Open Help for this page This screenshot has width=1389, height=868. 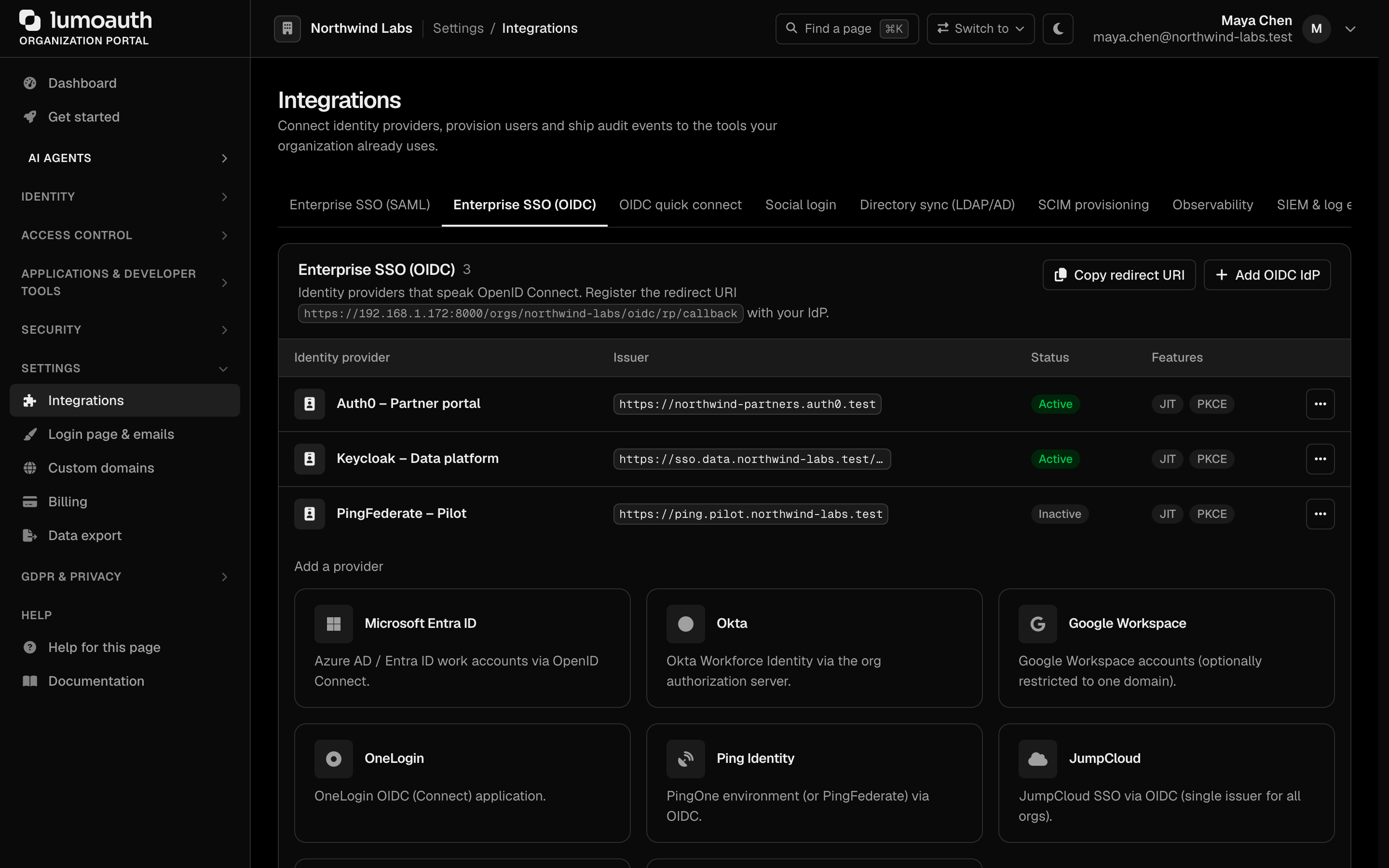click(124, 648)
